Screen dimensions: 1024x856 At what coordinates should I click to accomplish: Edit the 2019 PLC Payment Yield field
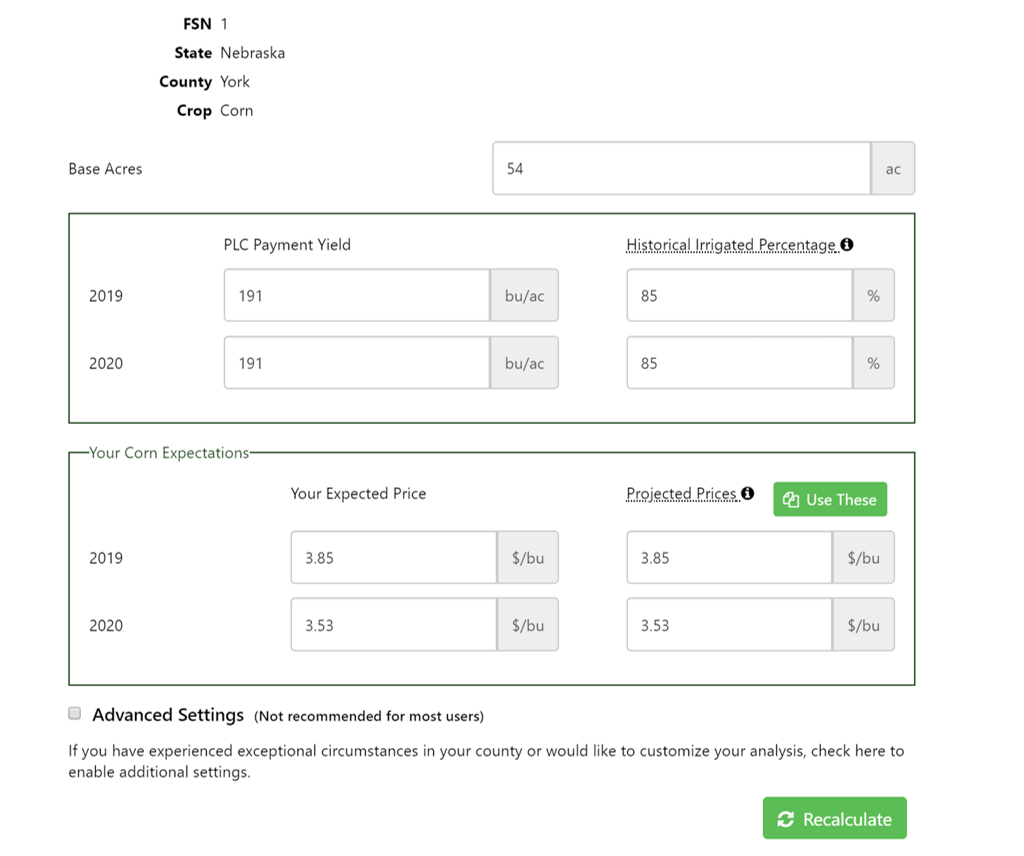click(x=357, y=295)
